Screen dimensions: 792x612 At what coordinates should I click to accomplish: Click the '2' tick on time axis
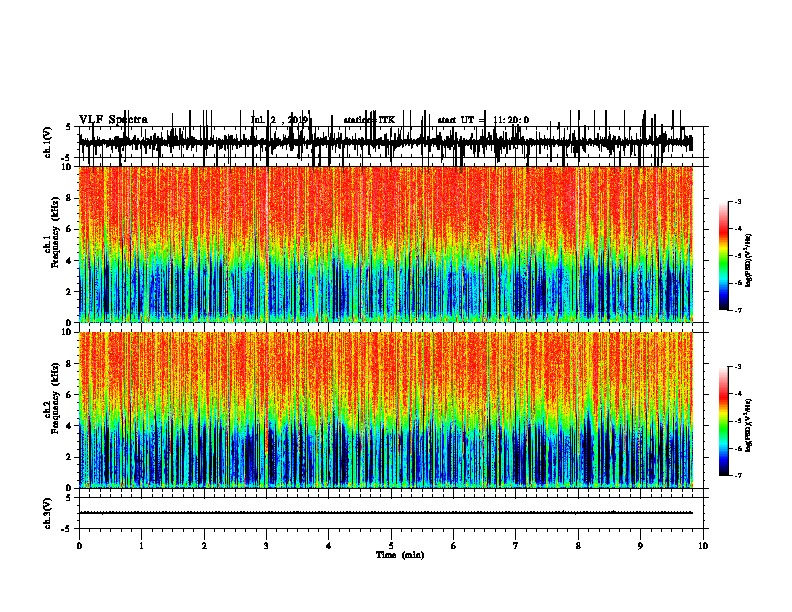coord(204,546)
